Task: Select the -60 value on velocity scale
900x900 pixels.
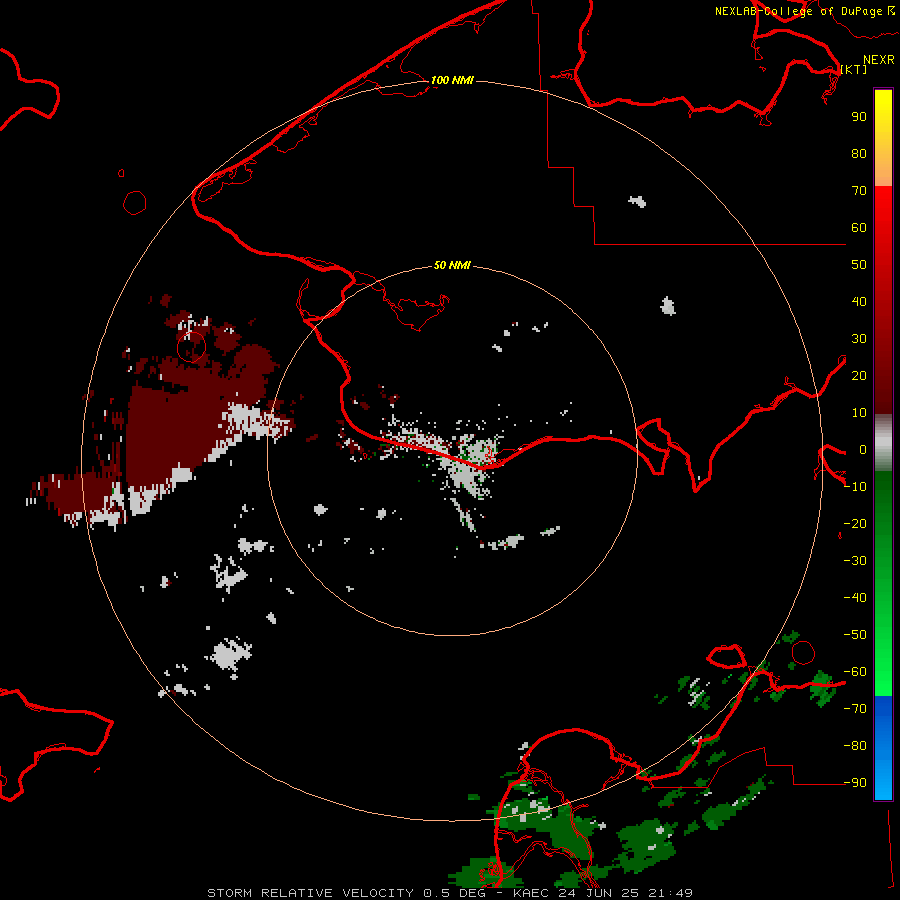Action: (x=855, y=672)
